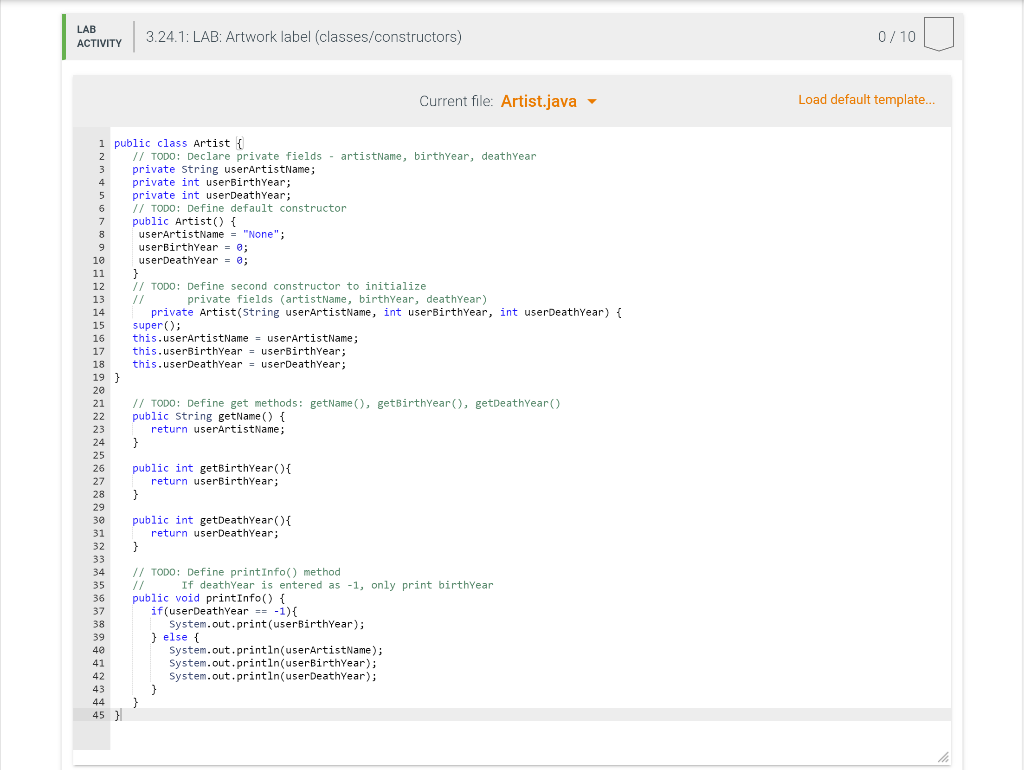
Task: Click the LAB ACTIVITY badge
Action: point(97,36)
